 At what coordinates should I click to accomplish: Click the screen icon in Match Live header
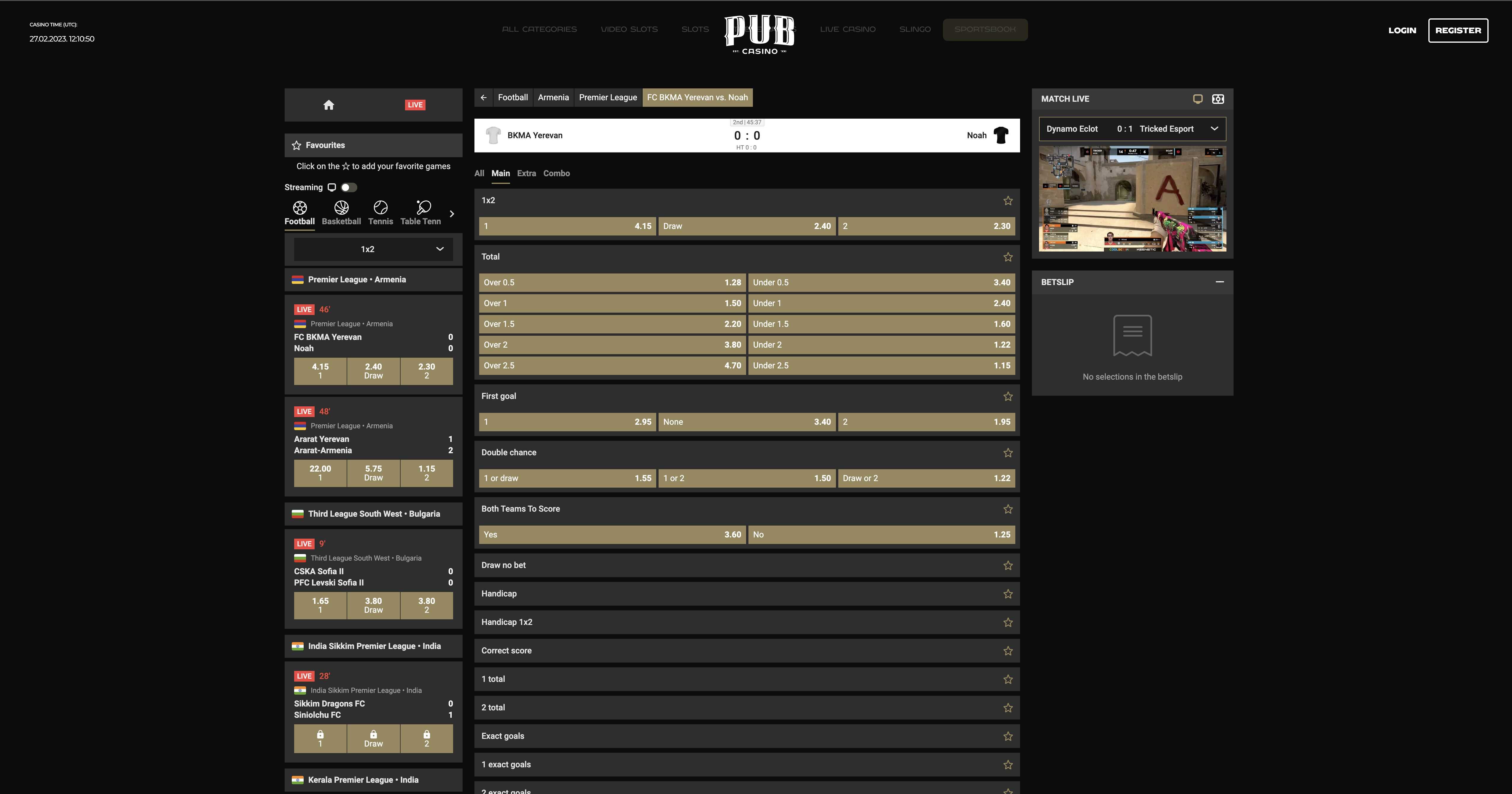[x=1197, y=99]
